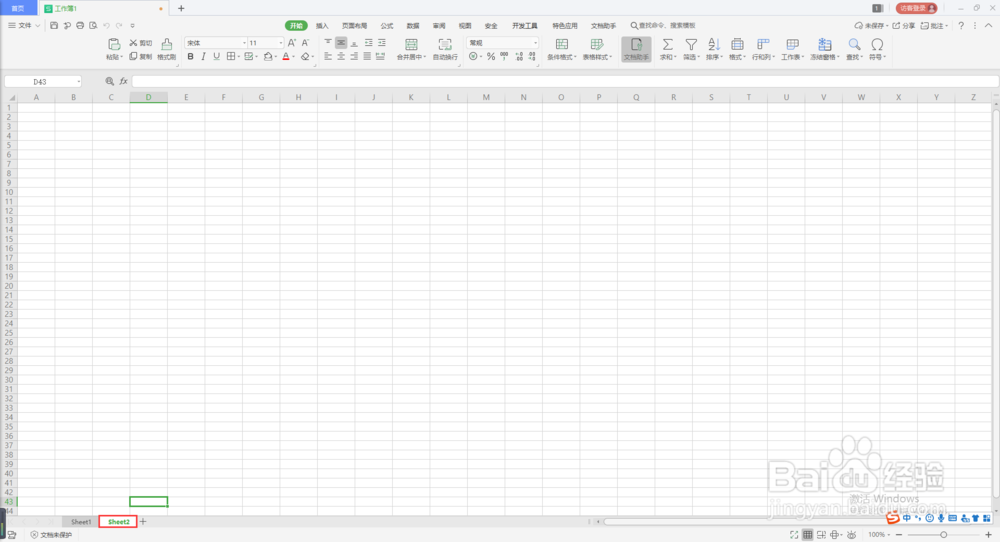Viewport: 1000px width, 542px height.
Task: Click the zoom slider handle
Action: (x=943, y=534)
